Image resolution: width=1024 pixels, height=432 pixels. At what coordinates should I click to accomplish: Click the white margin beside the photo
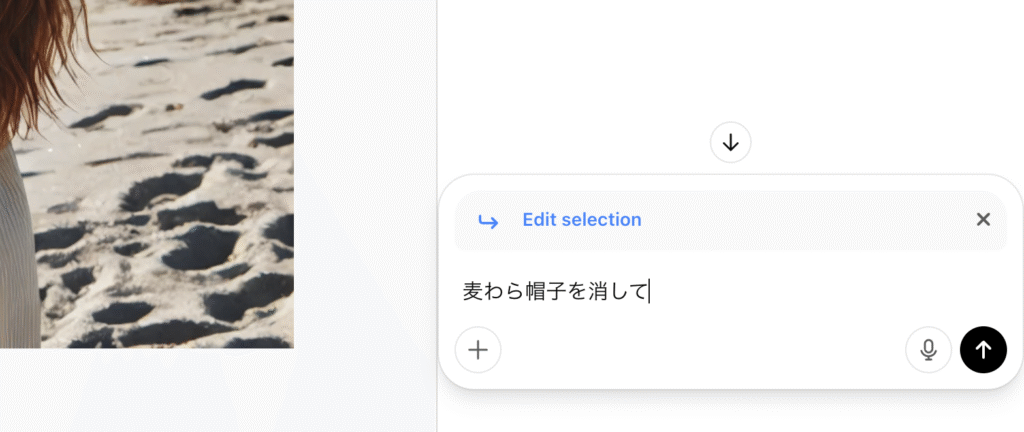pos(364,174)
